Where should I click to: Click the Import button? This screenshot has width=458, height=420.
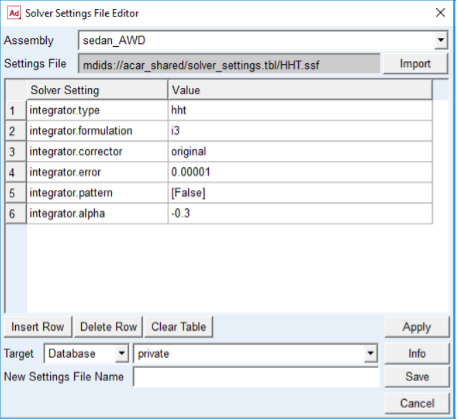[x=415, y=64]
